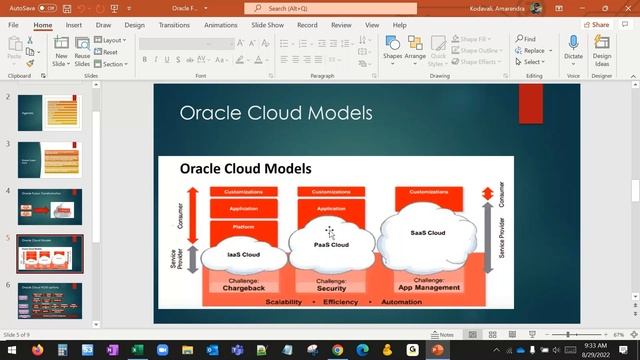Collapse the ribbon chevron
The height and width of the screenshot is (360, 640).
[633, 76]
